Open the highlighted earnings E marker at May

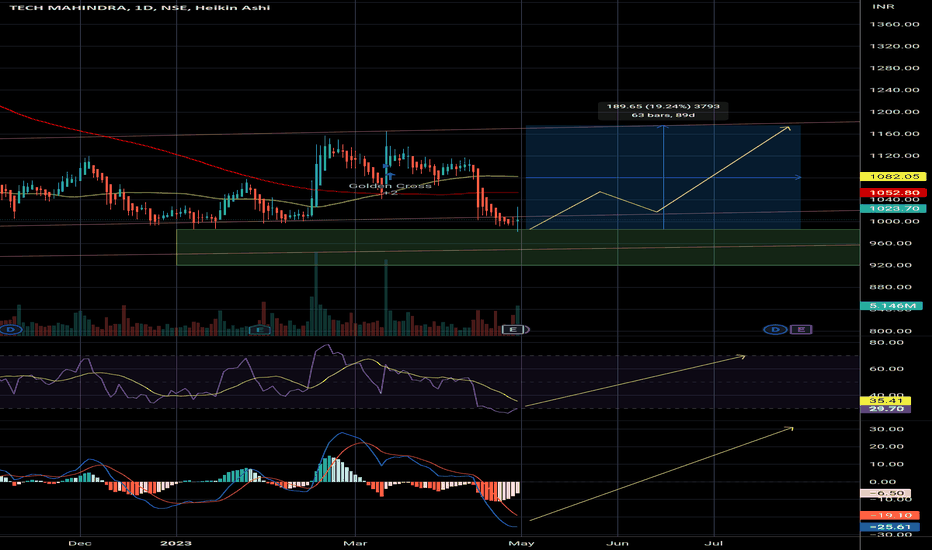(513, 329)
